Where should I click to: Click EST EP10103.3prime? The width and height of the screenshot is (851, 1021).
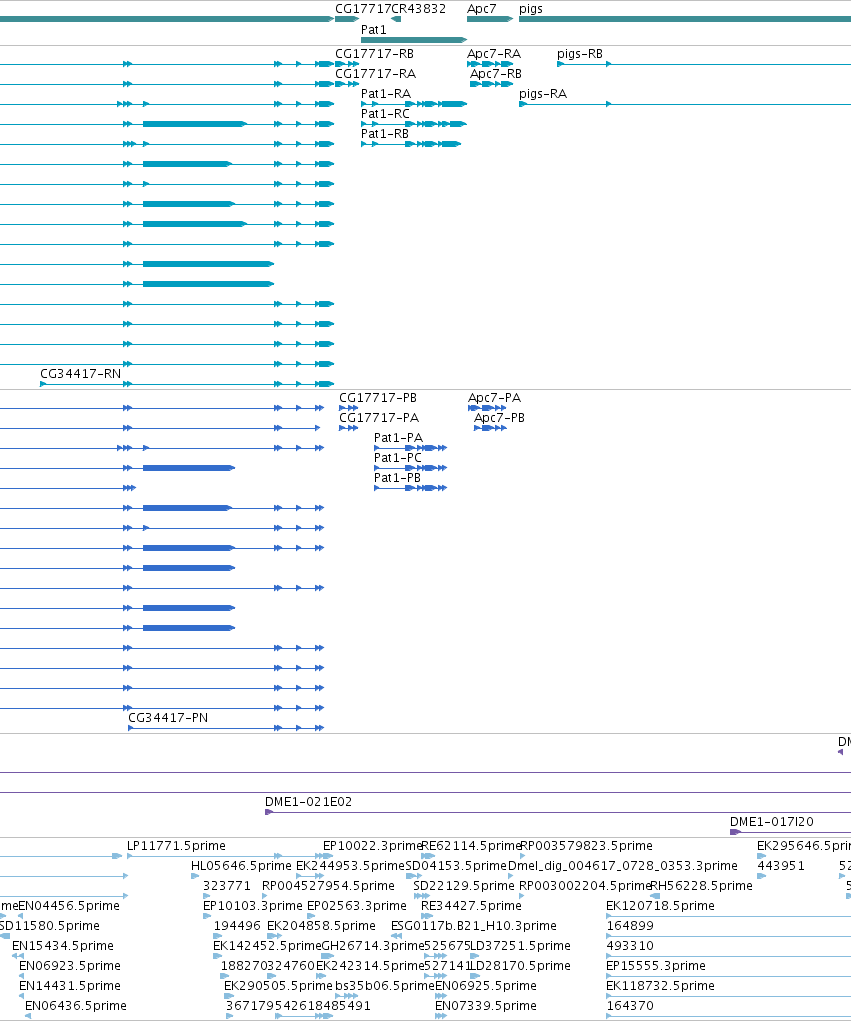253,906
